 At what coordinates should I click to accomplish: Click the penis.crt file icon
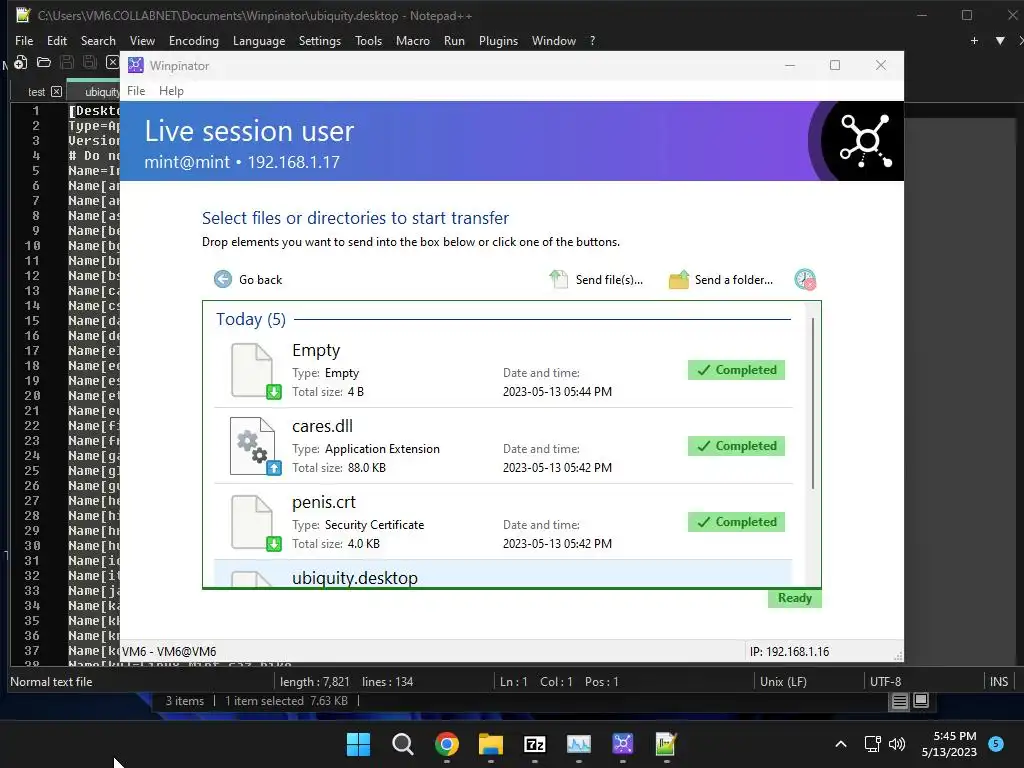[256, 523]
